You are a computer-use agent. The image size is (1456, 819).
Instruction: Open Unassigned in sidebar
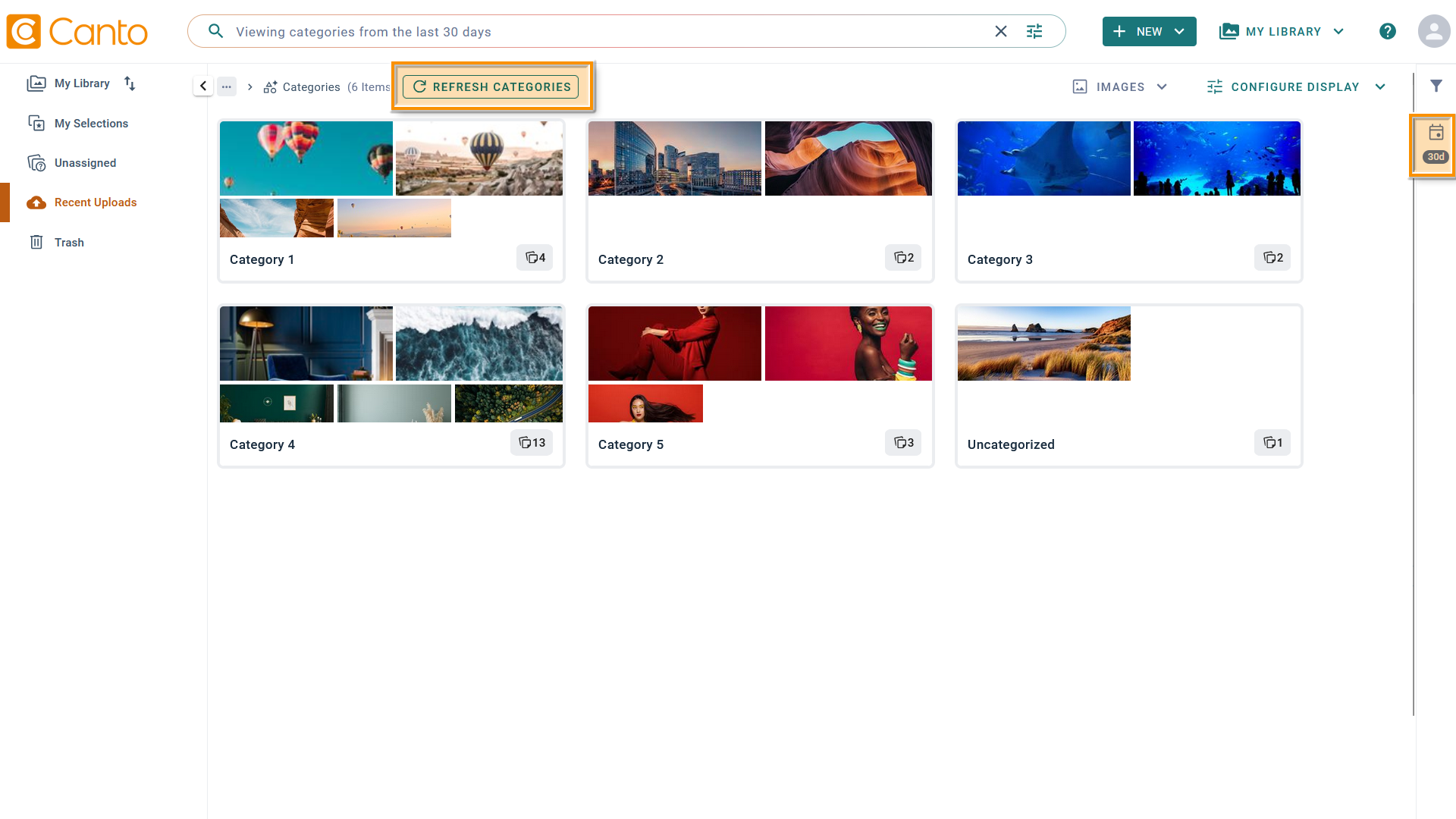point(85,163)
